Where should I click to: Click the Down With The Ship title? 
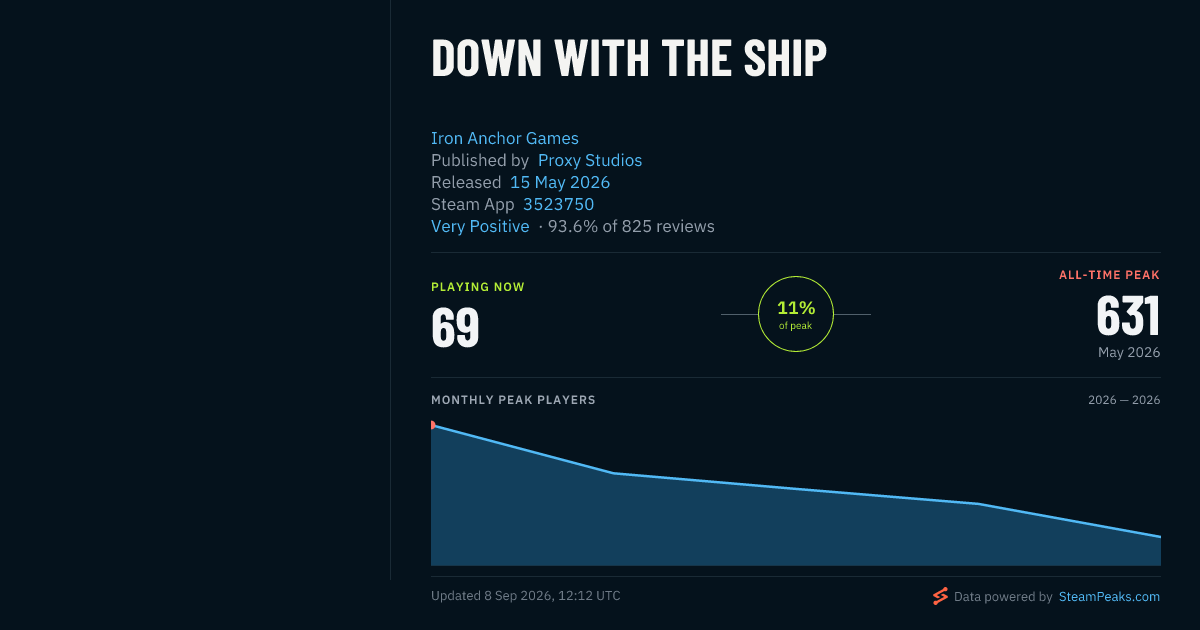tap(629, 58)
